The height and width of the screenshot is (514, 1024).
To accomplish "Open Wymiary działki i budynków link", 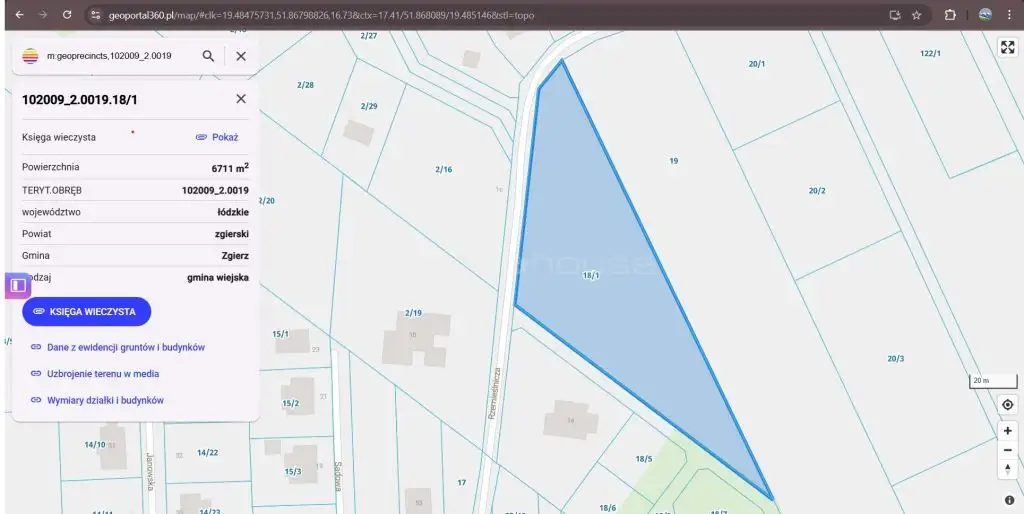I will tap(105, 400).
